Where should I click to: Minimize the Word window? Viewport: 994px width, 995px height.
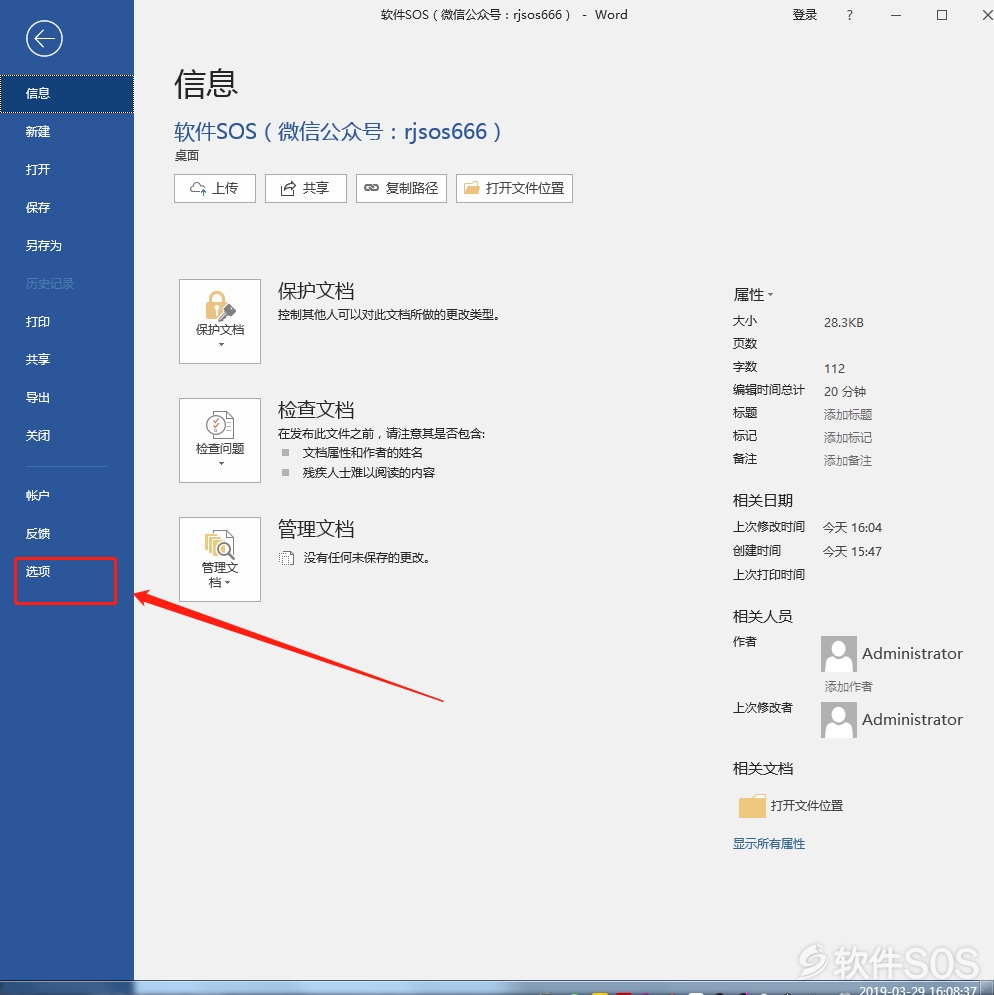coord(896,15)
